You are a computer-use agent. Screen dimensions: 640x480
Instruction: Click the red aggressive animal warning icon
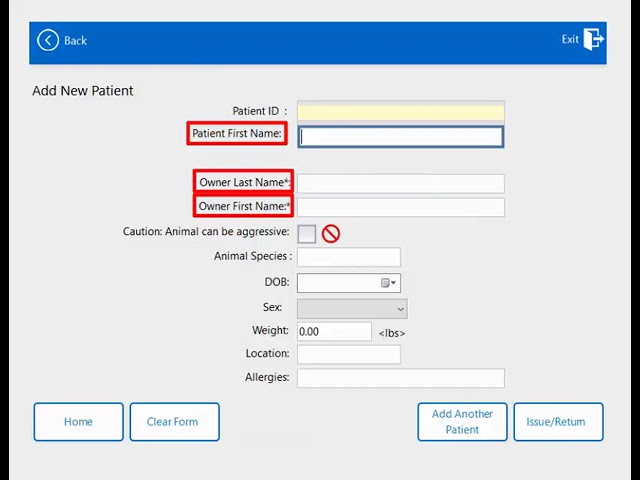coord(331,234)
